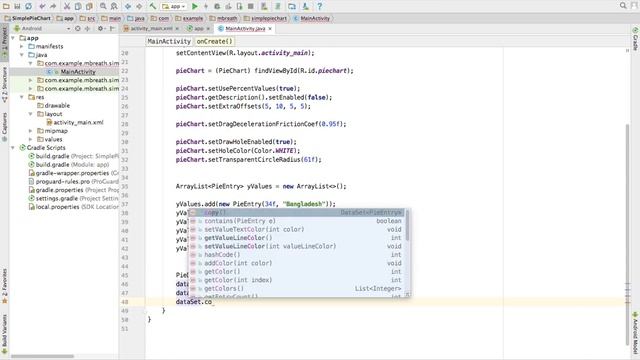This screenshot has width=640, height=360.
Task: Open the Structure tool window tab
Action: click(x=4, y=84)
